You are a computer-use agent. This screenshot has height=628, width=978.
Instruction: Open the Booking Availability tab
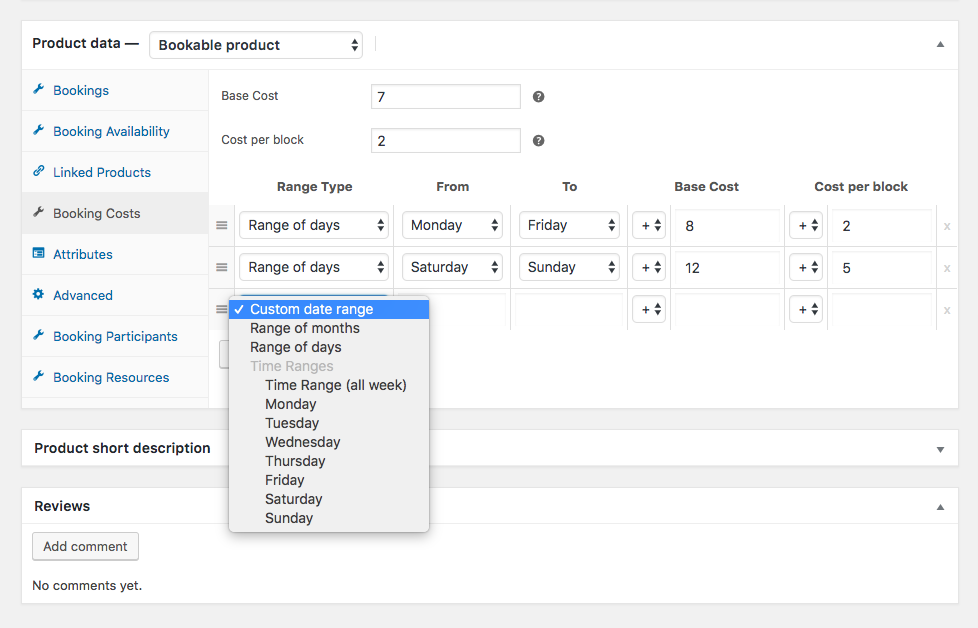(111, 131)
